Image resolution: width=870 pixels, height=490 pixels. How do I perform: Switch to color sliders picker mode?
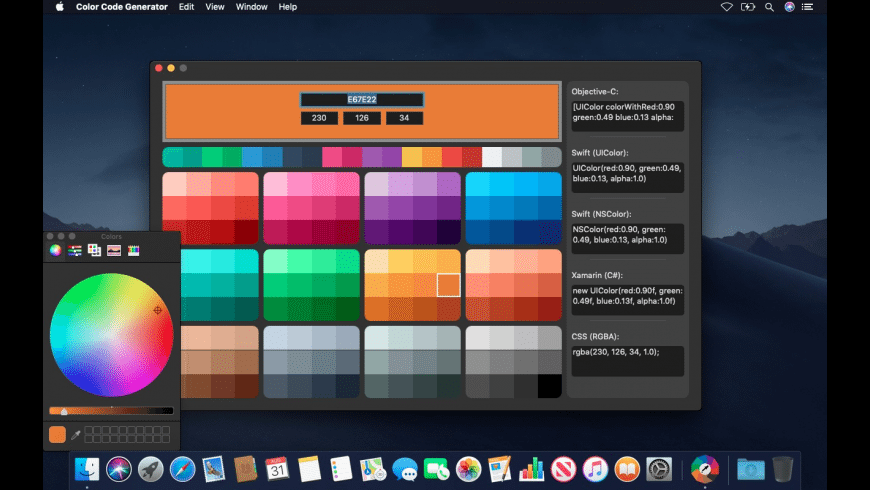click(x=75, y=250)
